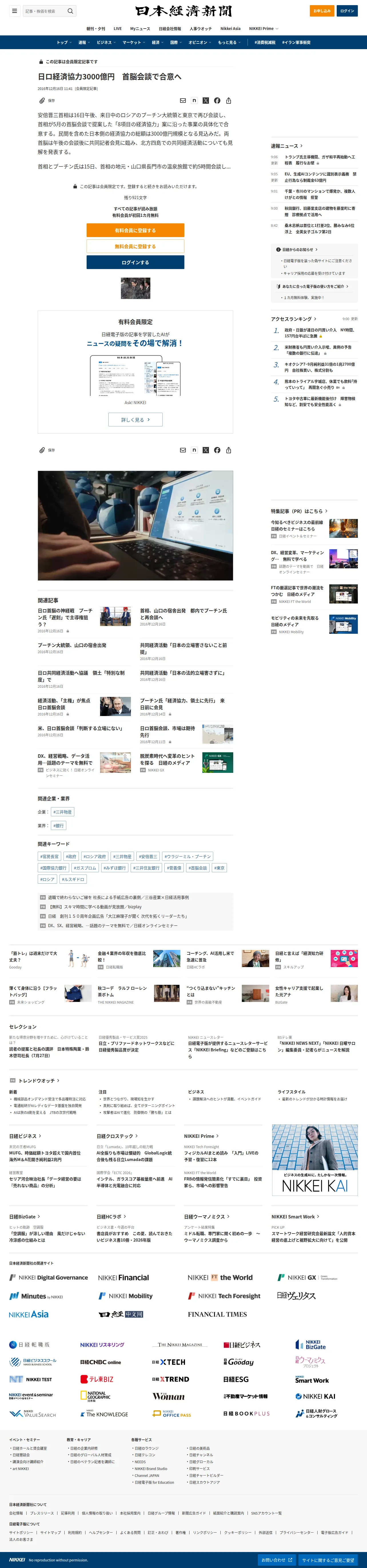Click the 無料会員に登録する button
Screen dimensions: 367x1568
click(135, 246)
